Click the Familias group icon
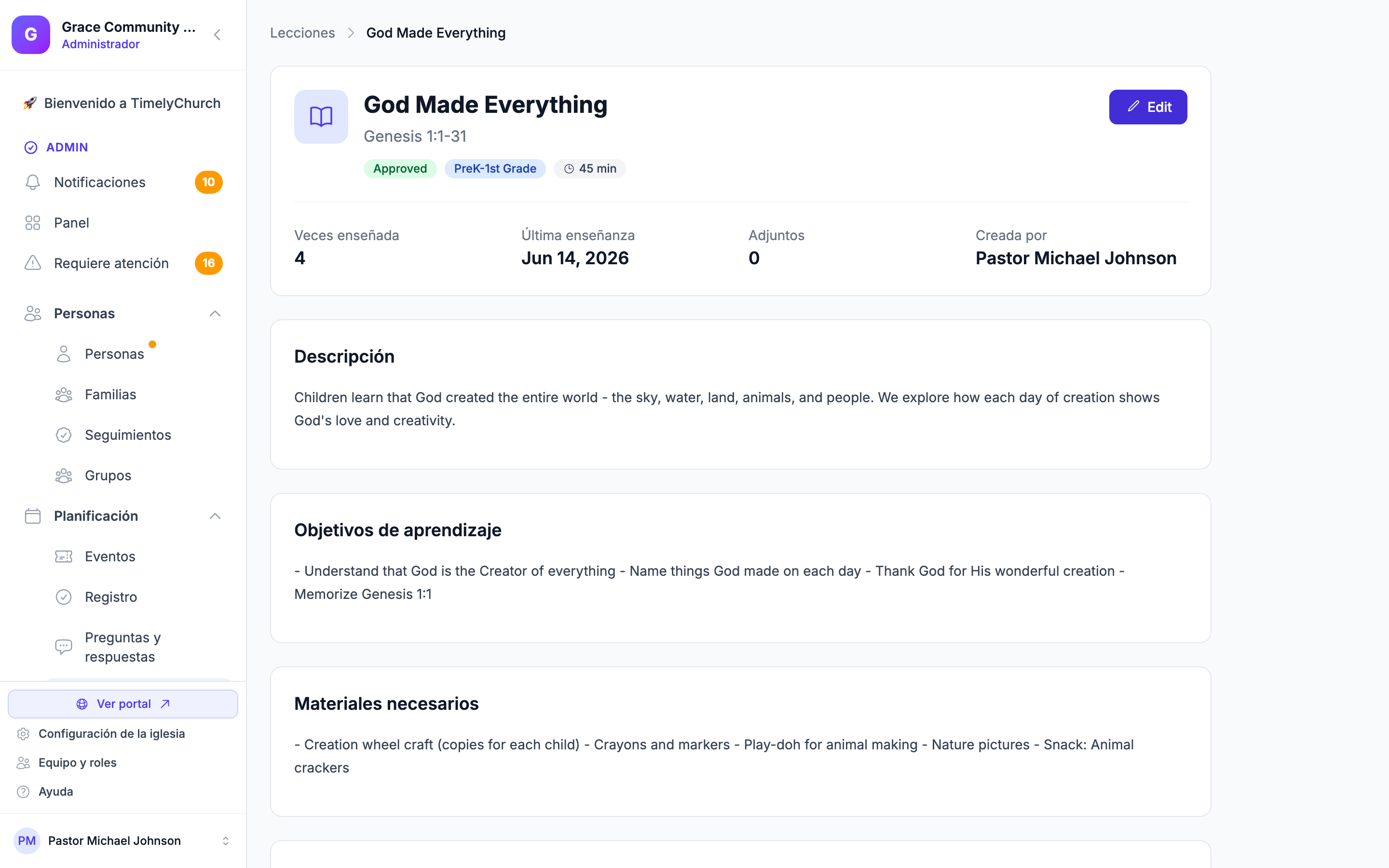This screenshot has width=1389, height=868. tap(64, 394)
